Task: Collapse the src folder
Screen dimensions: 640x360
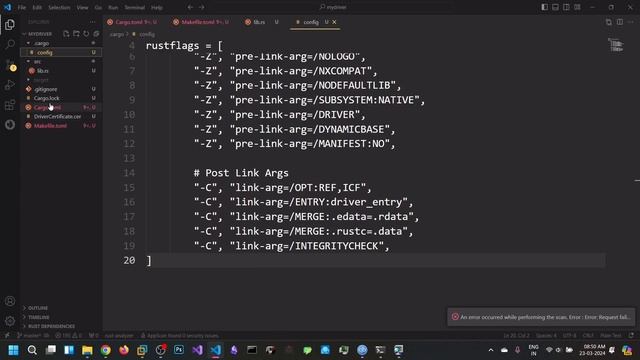Action: pos(60,62)
